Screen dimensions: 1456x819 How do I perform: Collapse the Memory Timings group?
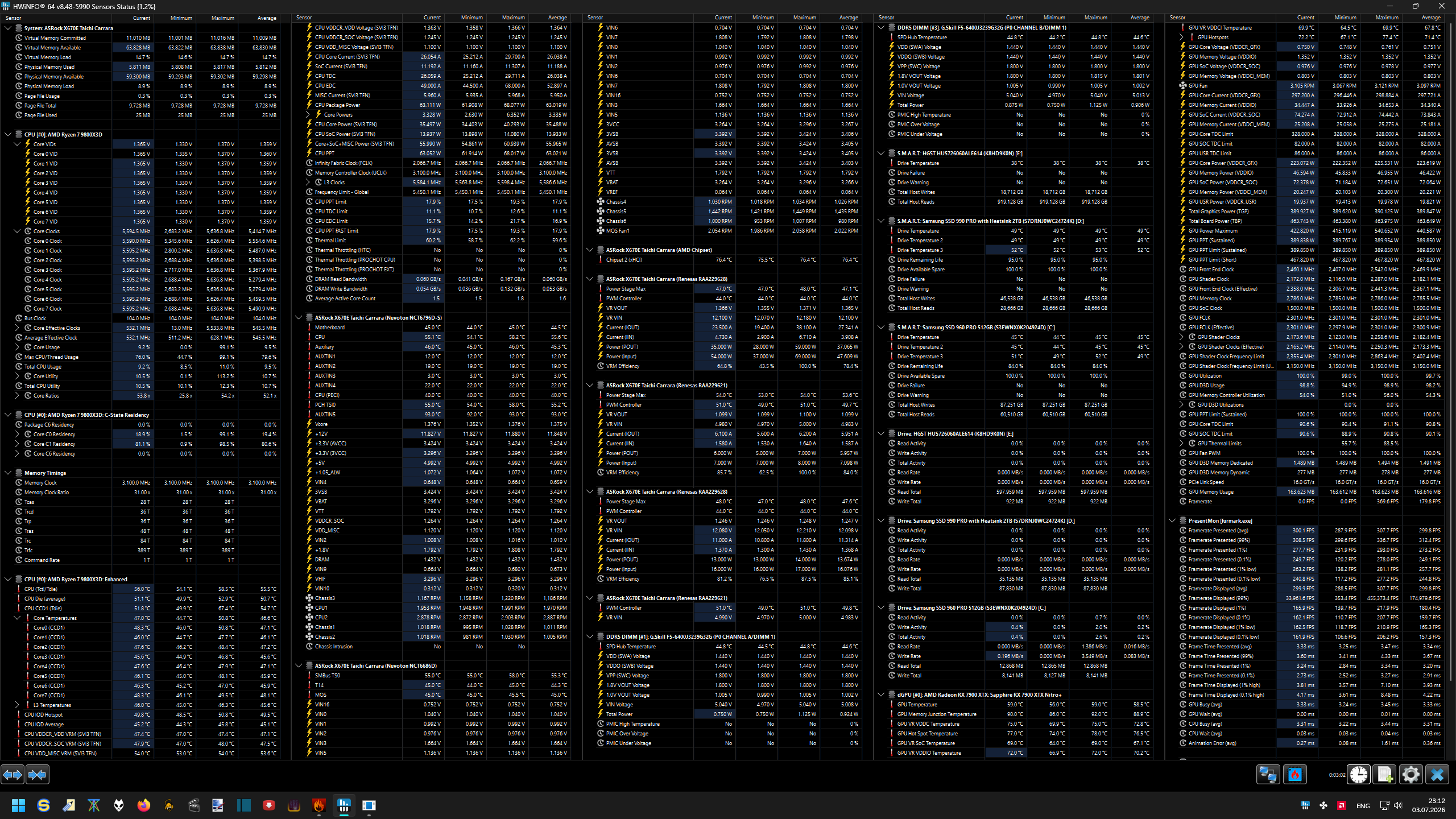tap(8, 473)
